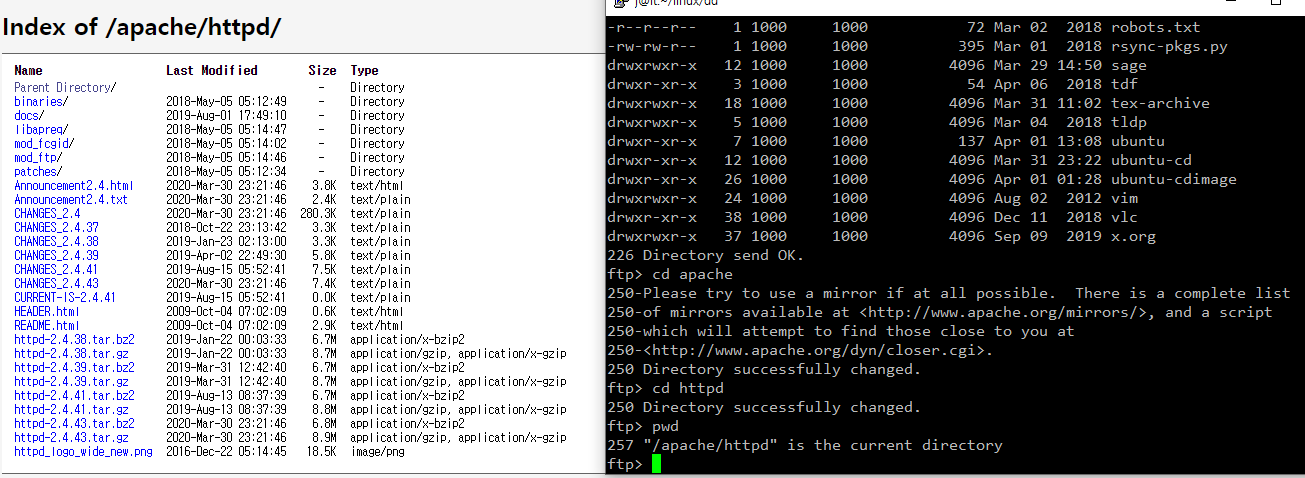The image size is (1305, 478).
Task: Open the CHANGES_2.4.43 file link
Action: pyautogui.click(x=56, y=283)
